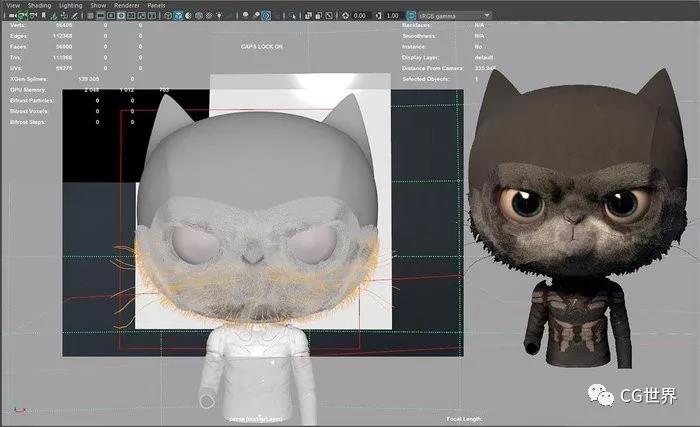Open the Shading menu
Image resolution: width=700 pixels, height=427 pixels.
[x=39, y=5]
